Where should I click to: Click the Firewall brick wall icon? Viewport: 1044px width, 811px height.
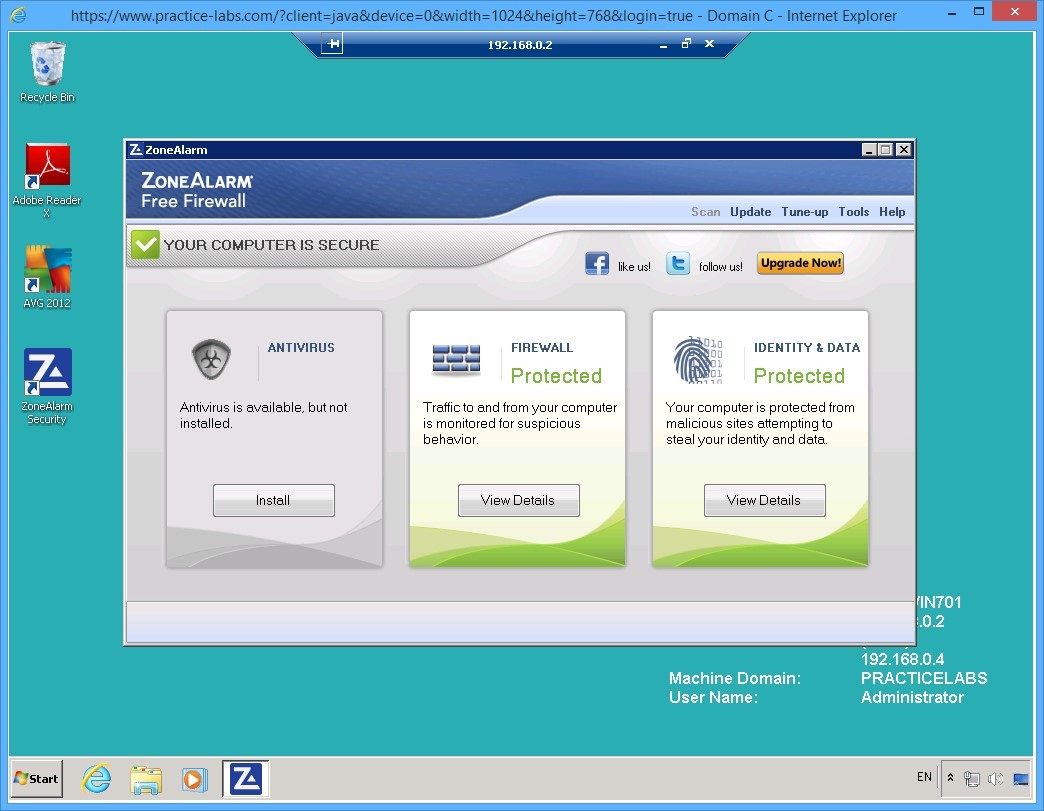pos(456,360)
